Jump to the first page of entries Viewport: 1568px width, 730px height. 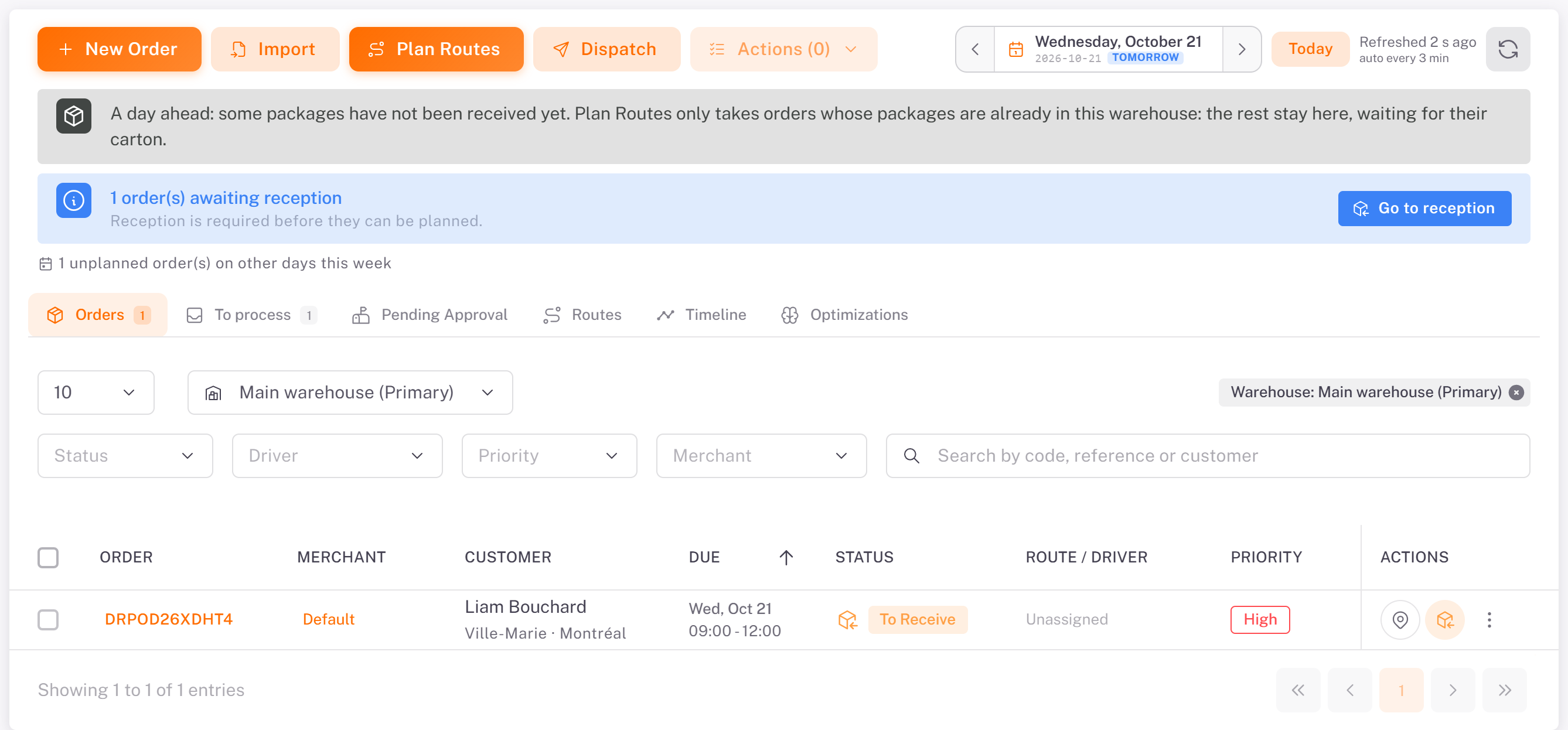click(1298, 689)
